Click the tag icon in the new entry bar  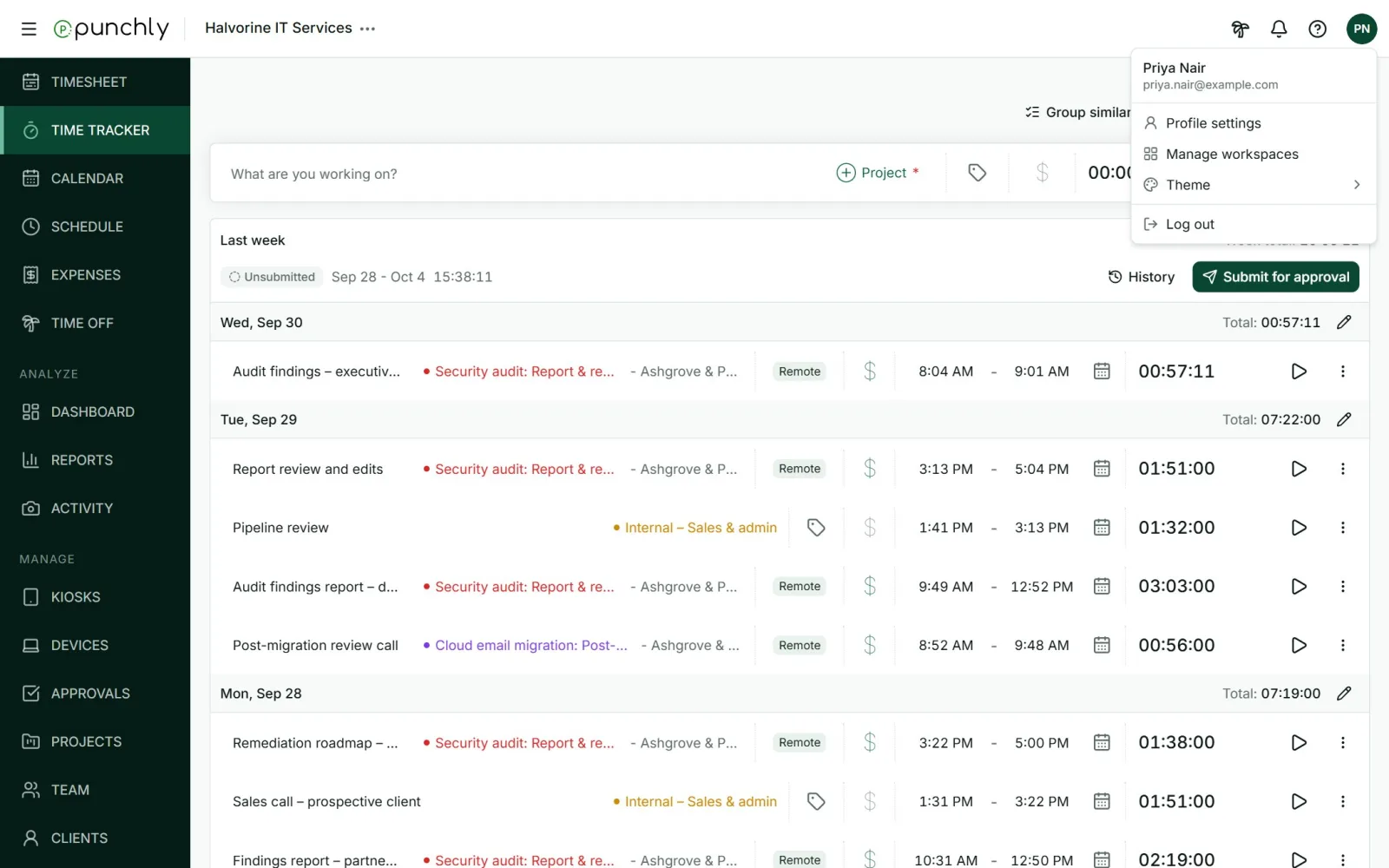point(977,173)
